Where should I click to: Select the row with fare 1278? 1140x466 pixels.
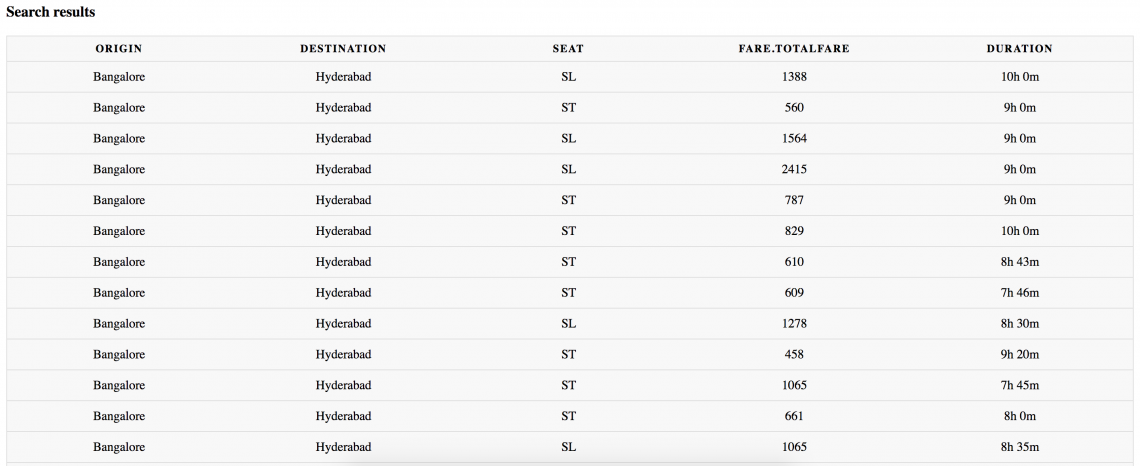(569, 324)
